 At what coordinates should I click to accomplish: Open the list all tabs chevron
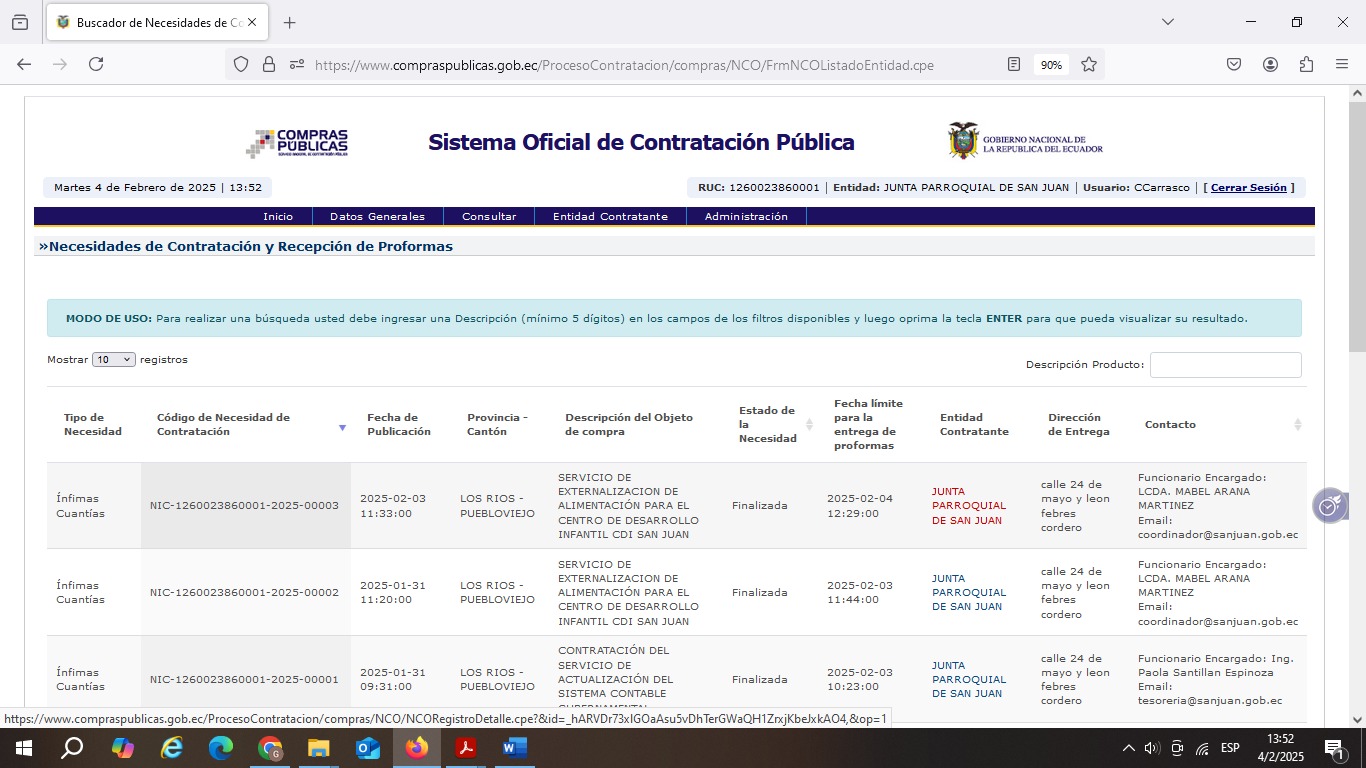[1167, 22]
